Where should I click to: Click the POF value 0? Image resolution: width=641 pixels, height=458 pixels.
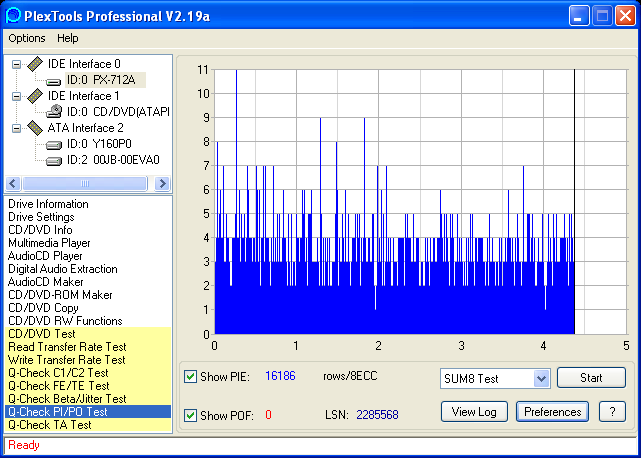268,415
